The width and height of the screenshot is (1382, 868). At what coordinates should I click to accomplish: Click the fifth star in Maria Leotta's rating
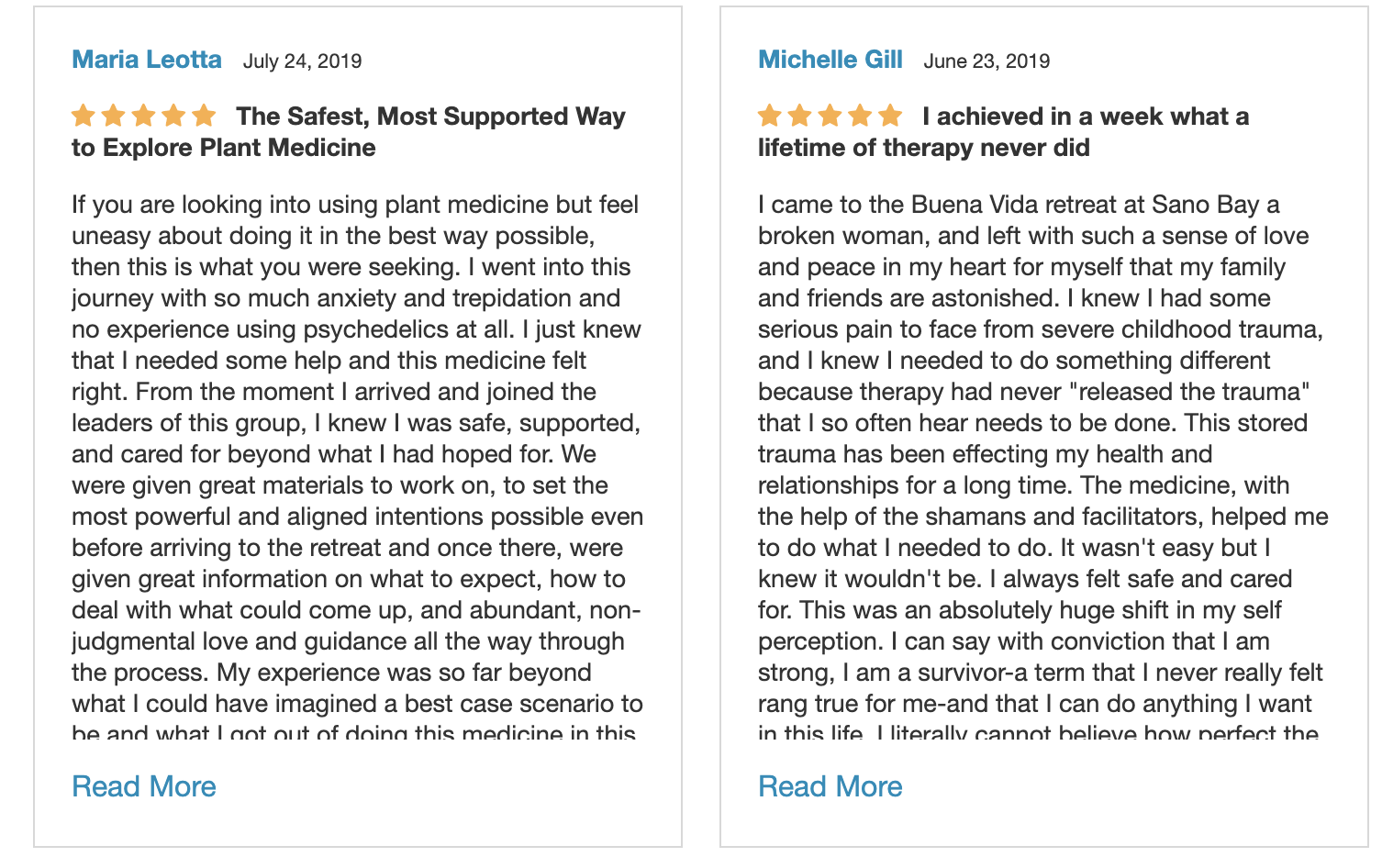(204, 116)
